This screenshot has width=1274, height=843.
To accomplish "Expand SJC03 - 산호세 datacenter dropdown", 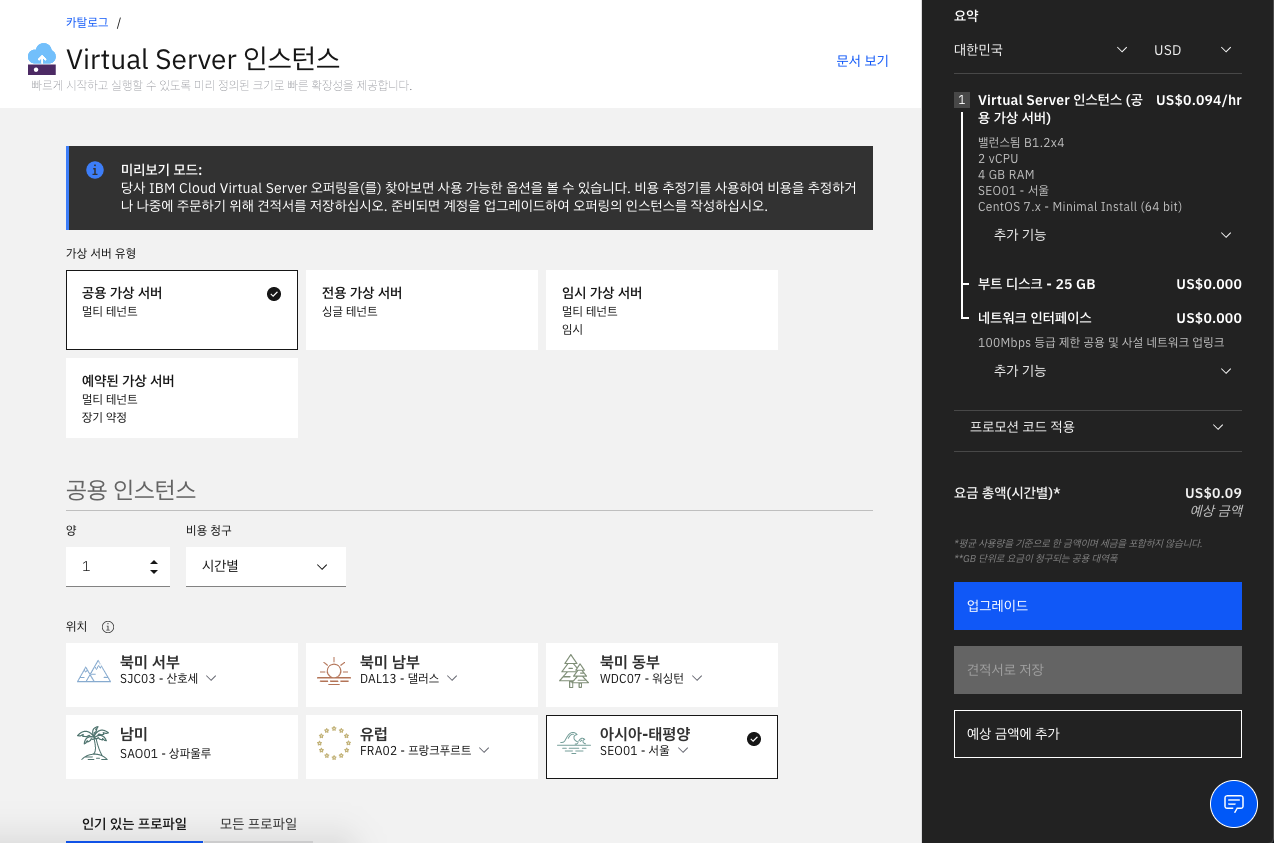I will [x=168, y=678].
